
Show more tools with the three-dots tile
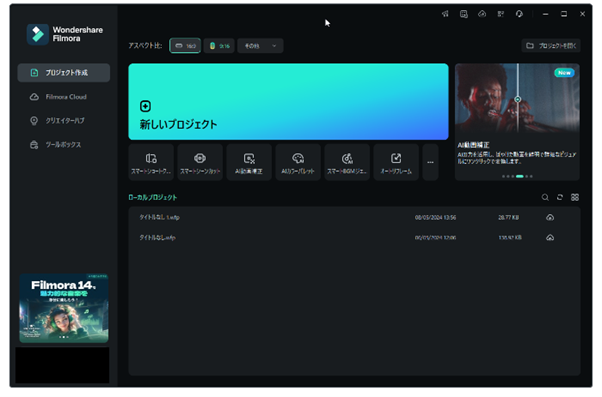(x=430, y=162)
